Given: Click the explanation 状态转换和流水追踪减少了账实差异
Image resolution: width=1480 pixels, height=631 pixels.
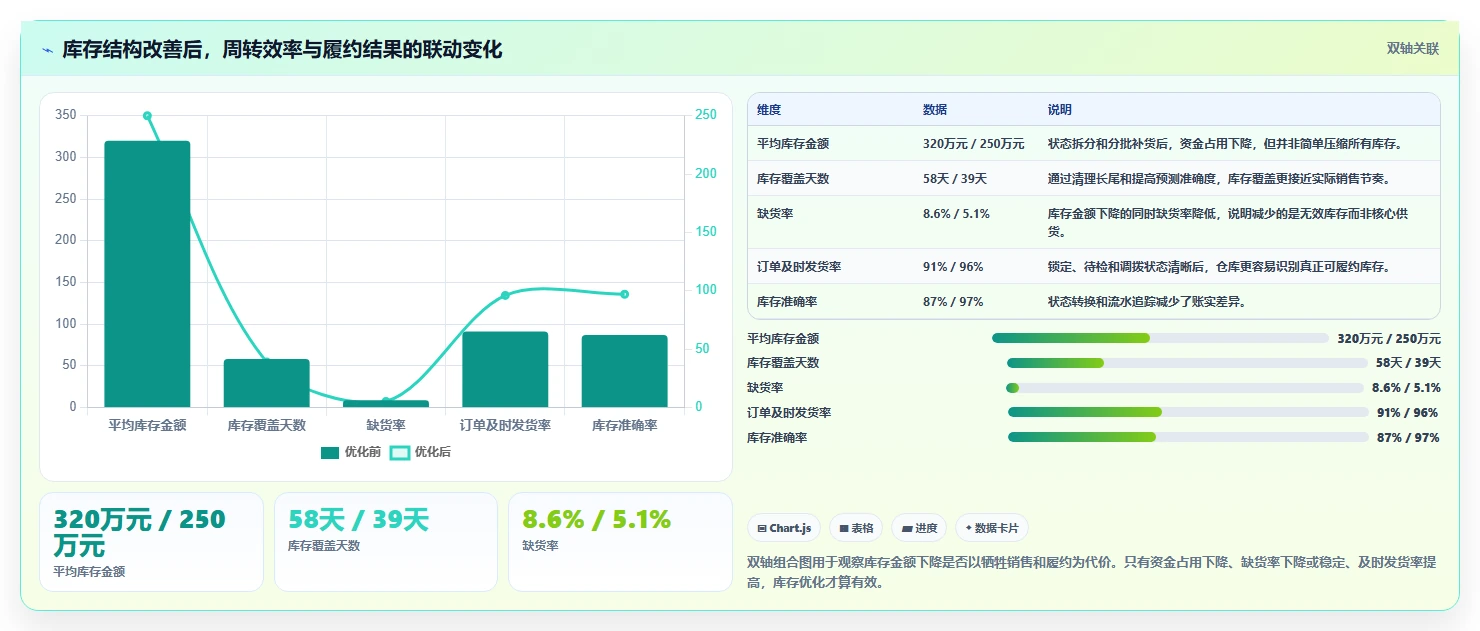Looking at the screenshot, I should tap(1147, 301).
